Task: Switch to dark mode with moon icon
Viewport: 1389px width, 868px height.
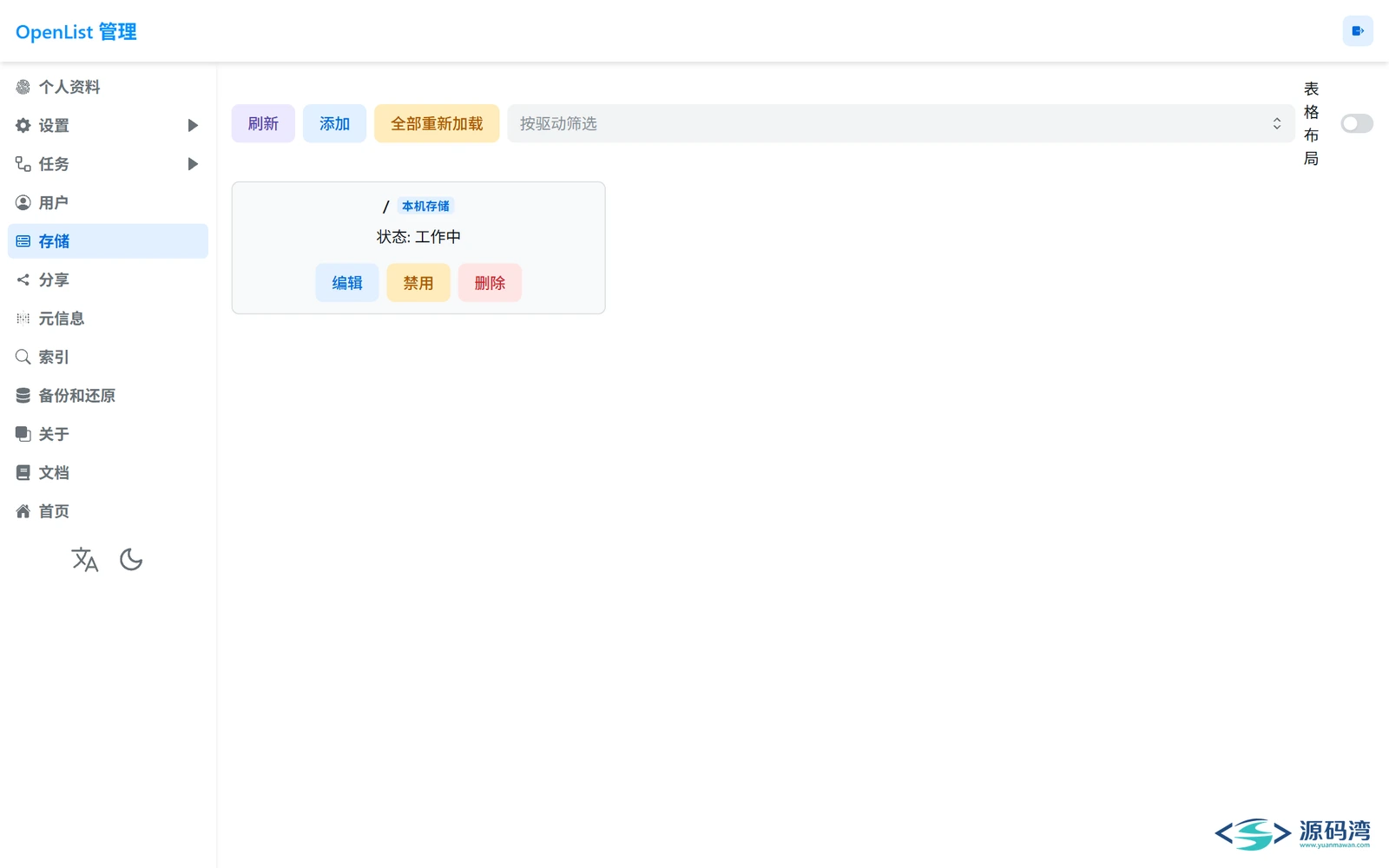Action: pyautogui.click(x=131, y=560)
